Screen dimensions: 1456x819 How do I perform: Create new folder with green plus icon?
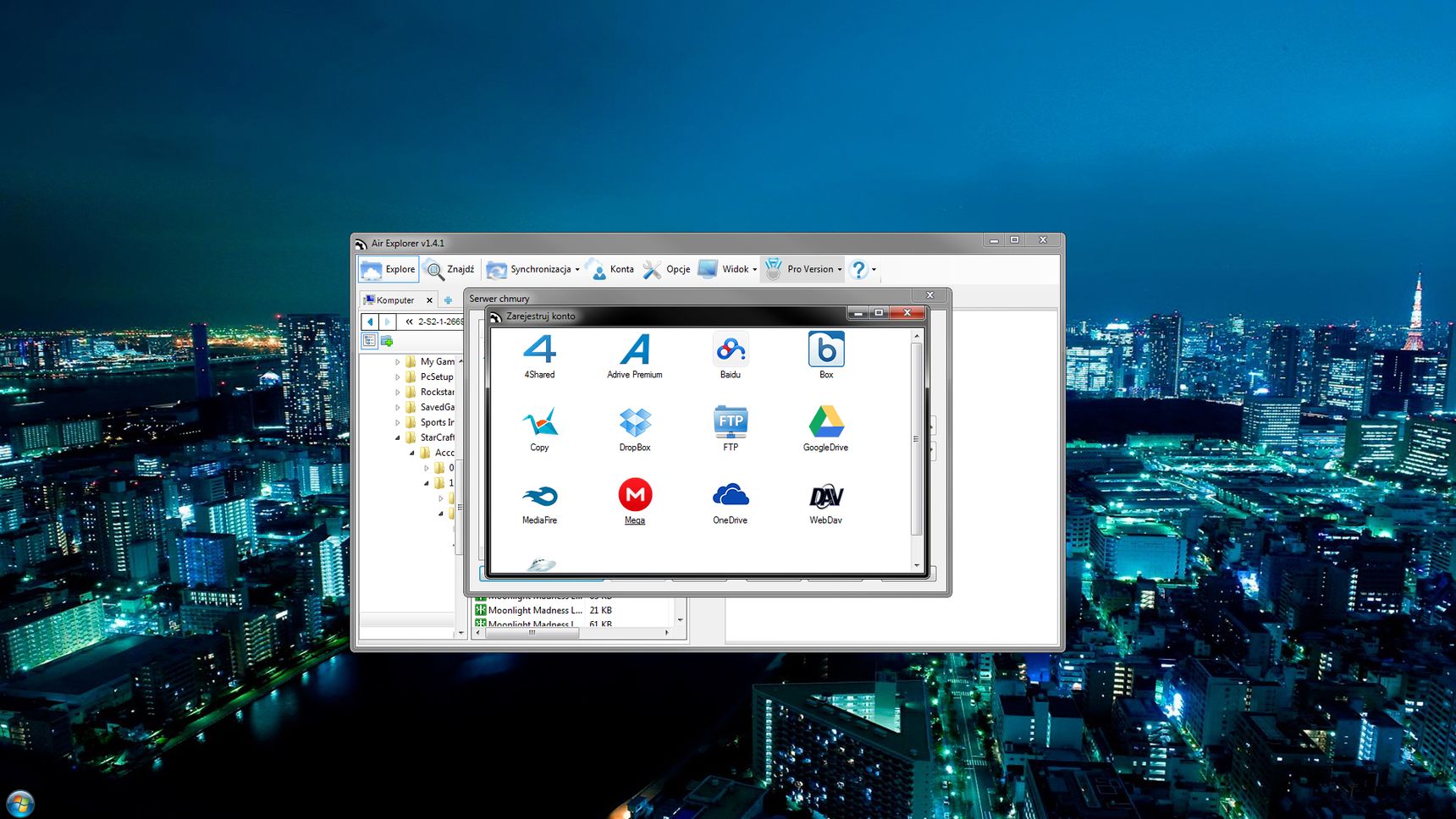point(387,340)
